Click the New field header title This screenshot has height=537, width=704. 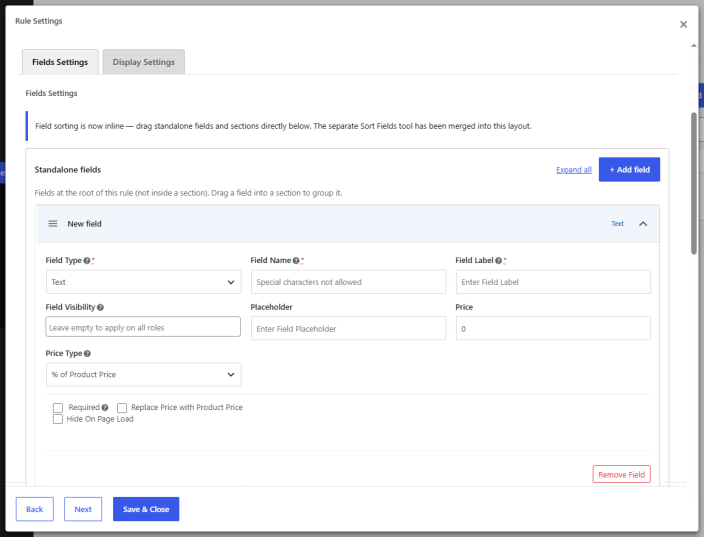(84, 224)
